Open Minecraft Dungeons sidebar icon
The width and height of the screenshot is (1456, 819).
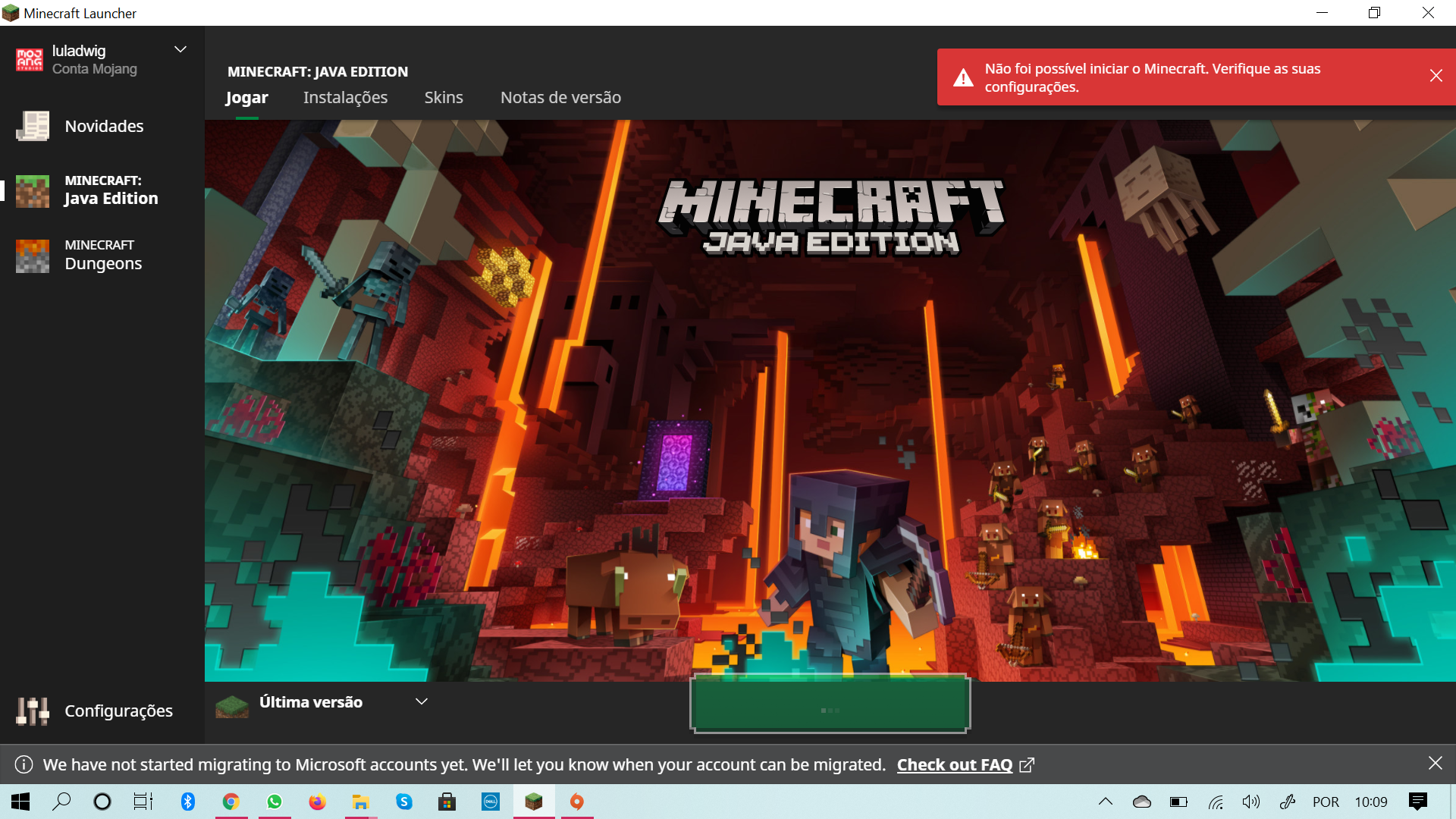[33, 256]
